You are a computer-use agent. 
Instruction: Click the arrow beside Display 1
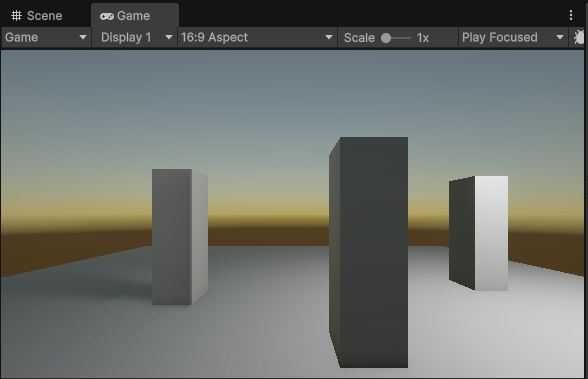tap(169, 37)
